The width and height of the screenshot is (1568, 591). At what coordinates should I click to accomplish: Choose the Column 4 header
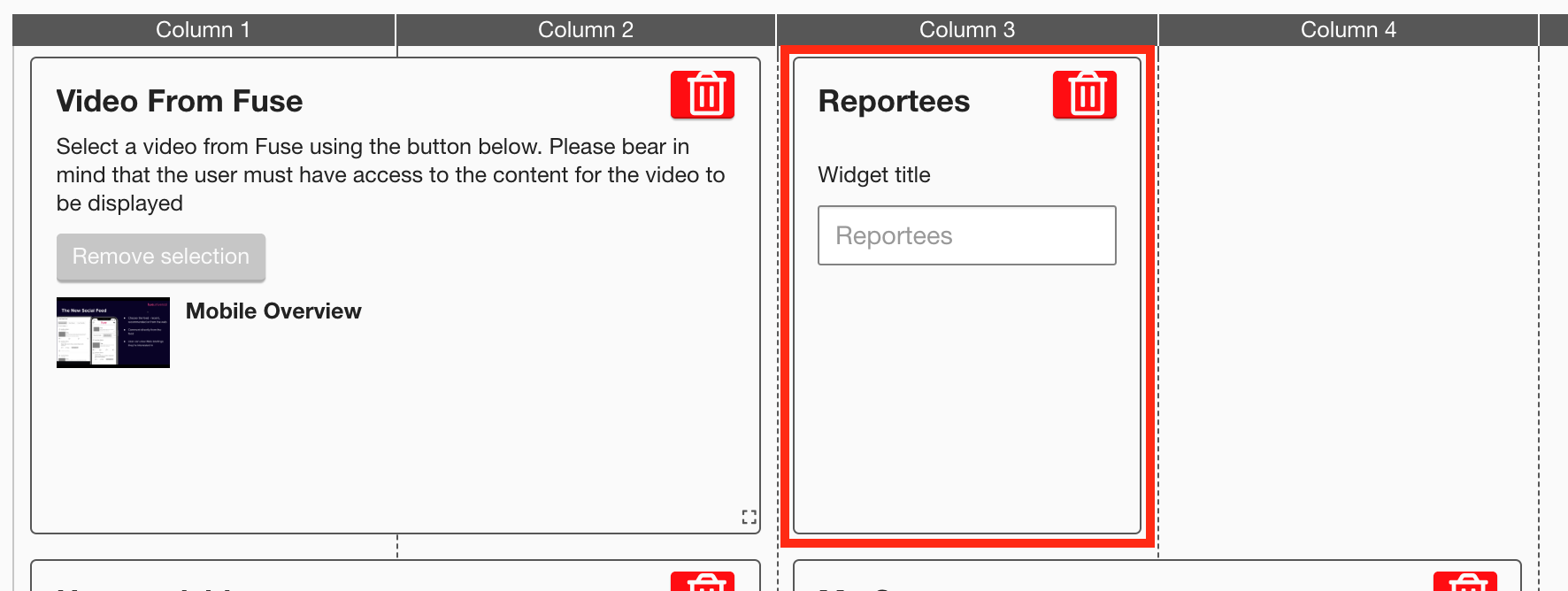pos(1348,30)
